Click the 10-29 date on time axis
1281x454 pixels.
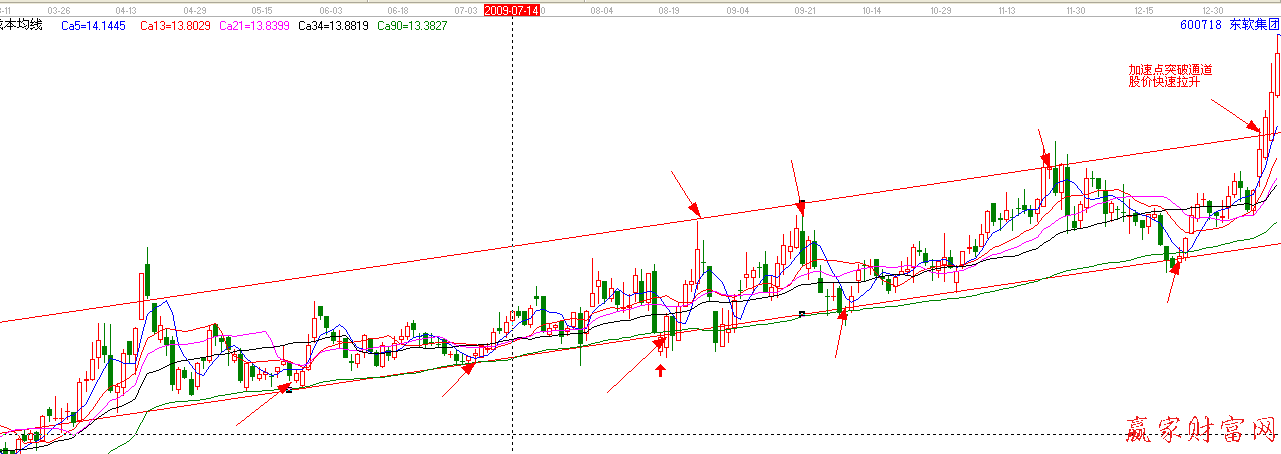pos(940,9)
